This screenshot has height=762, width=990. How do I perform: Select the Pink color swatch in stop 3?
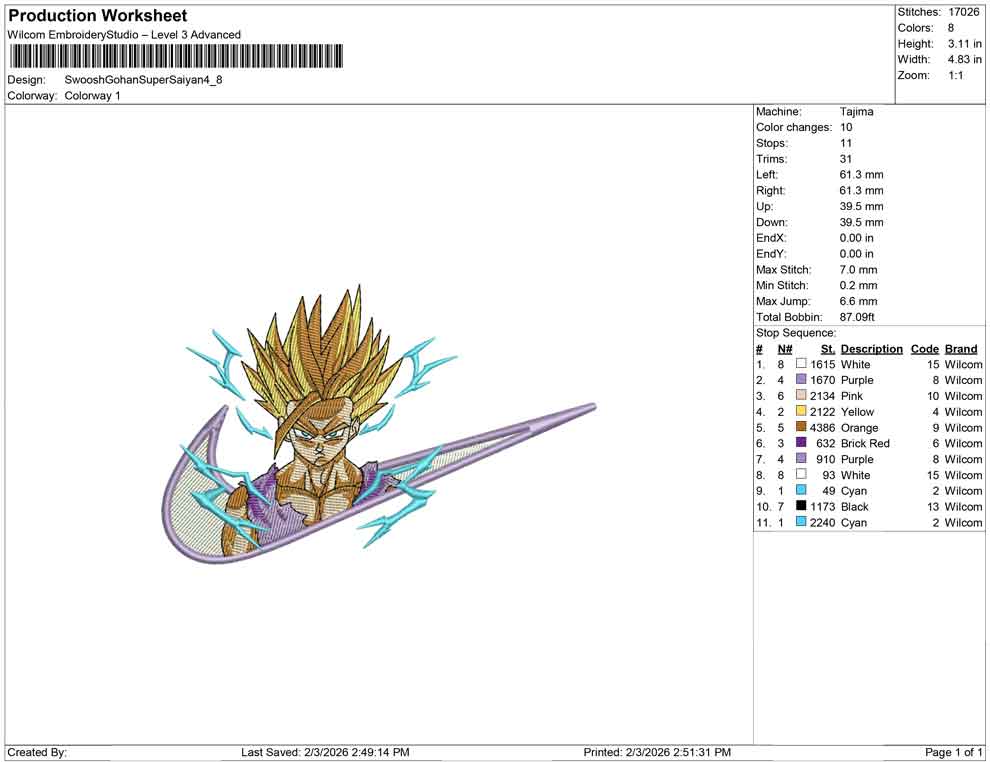pos(801,395)
